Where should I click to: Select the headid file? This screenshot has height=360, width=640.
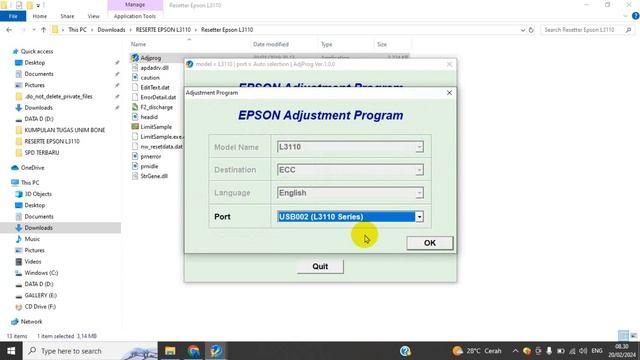[x=149, y=117]
